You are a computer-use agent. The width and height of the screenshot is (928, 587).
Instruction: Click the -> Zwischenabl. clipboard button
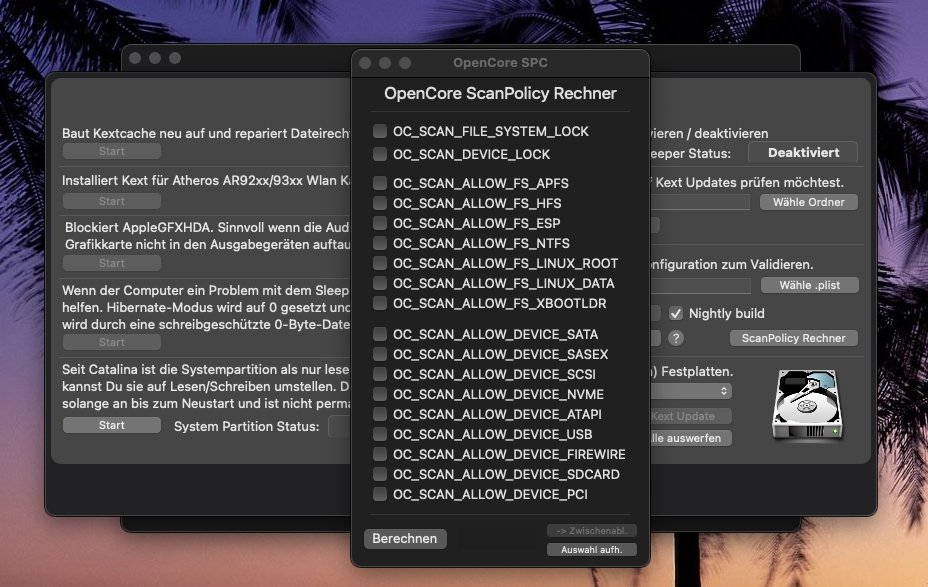point(591,531)
